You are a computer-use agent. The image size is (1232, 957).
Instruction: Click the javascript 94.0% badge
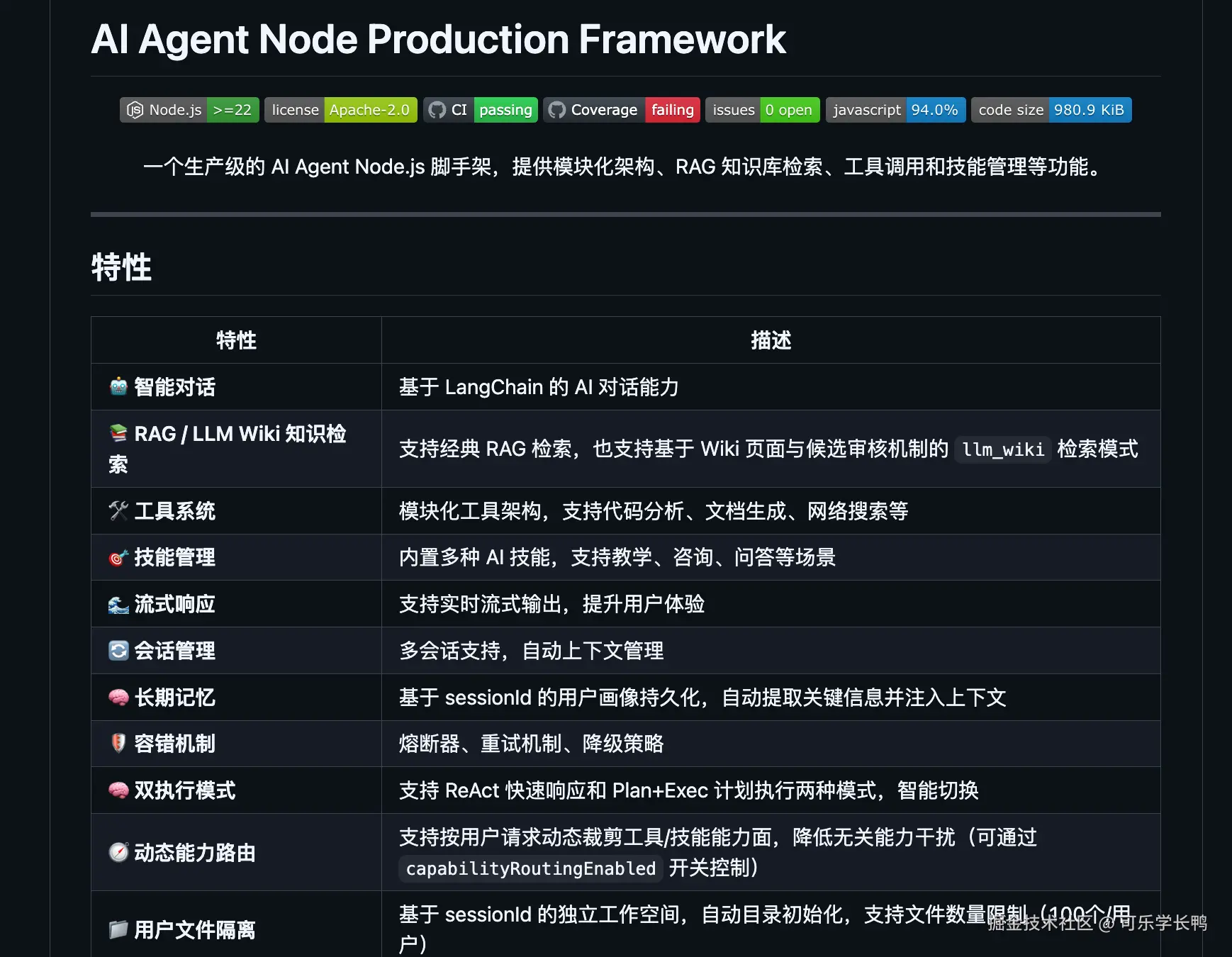[x=896, y=110]
